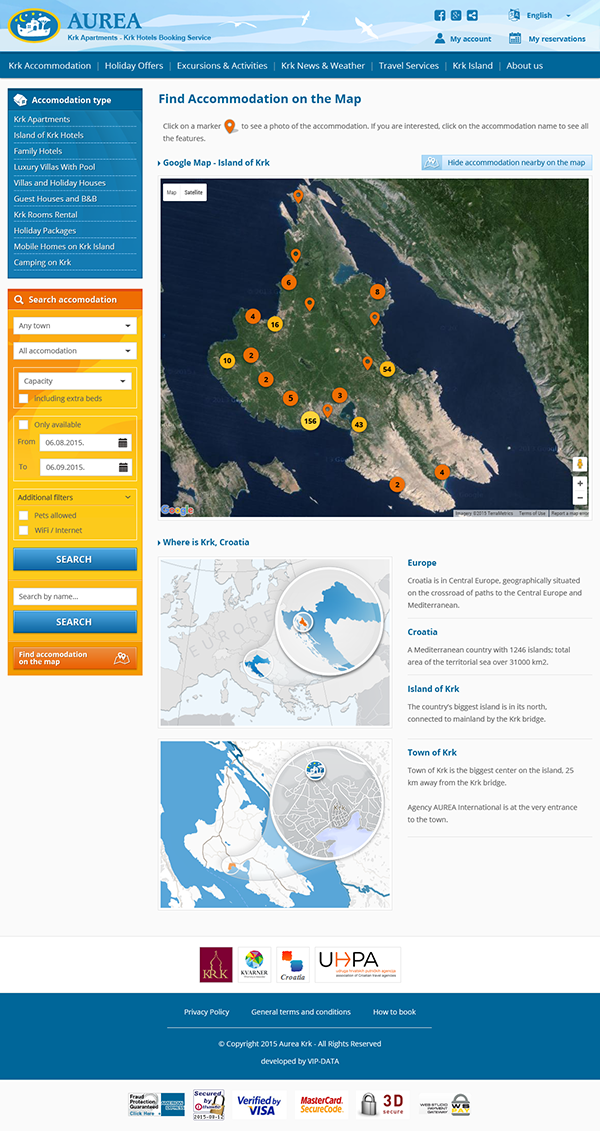This screenshot has width=600, height=1131.
Task: Click the map cluster marker 43
Action: coord(358,424)
